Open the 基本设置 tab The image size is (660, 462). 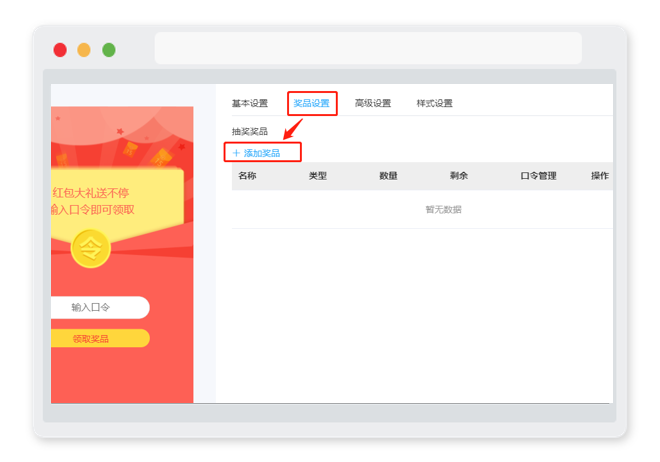[250, 103]
